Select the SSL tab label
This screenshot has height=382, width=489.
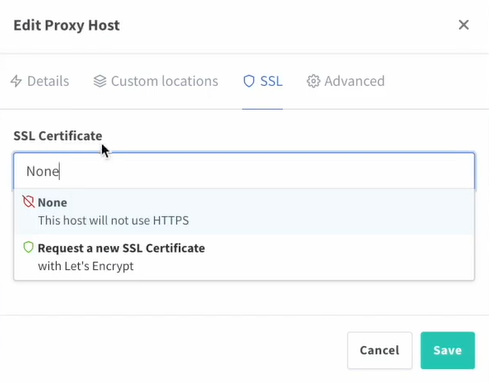[271, 81]
